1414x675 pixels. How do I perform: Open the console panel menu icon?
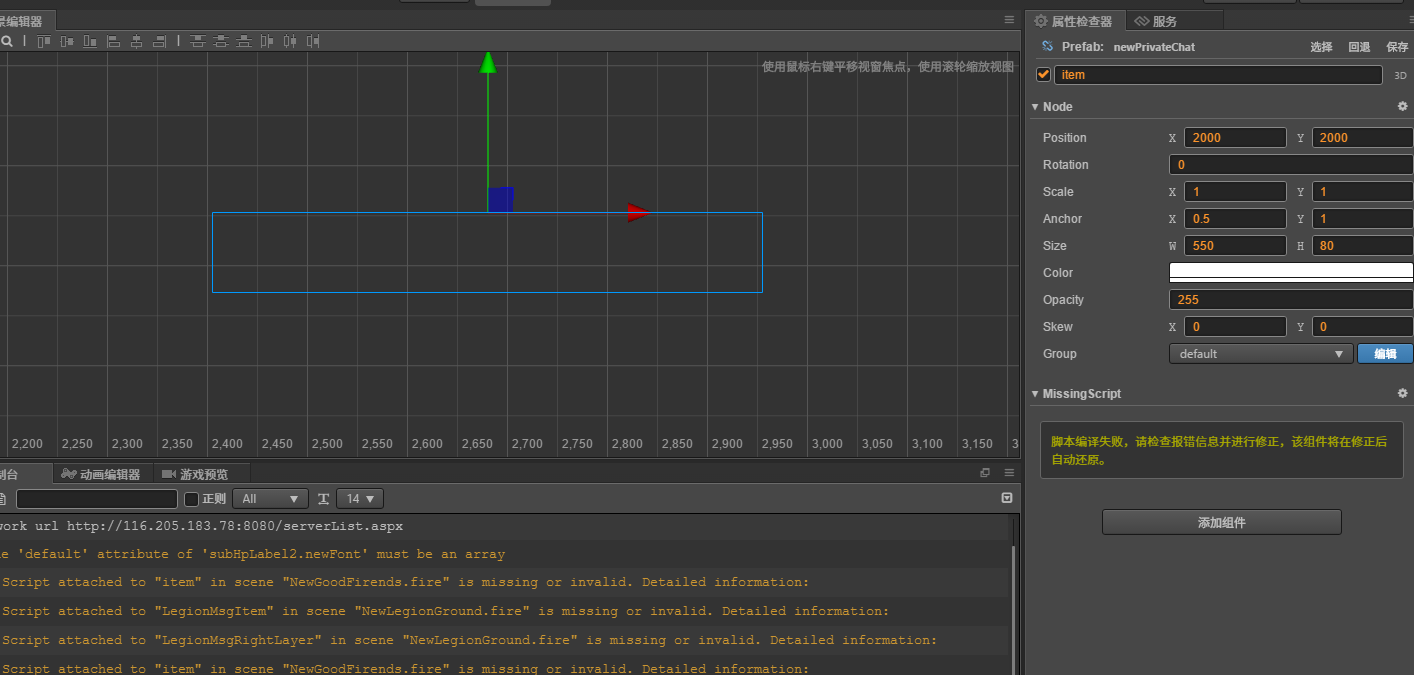click(x=1009, y=473)
